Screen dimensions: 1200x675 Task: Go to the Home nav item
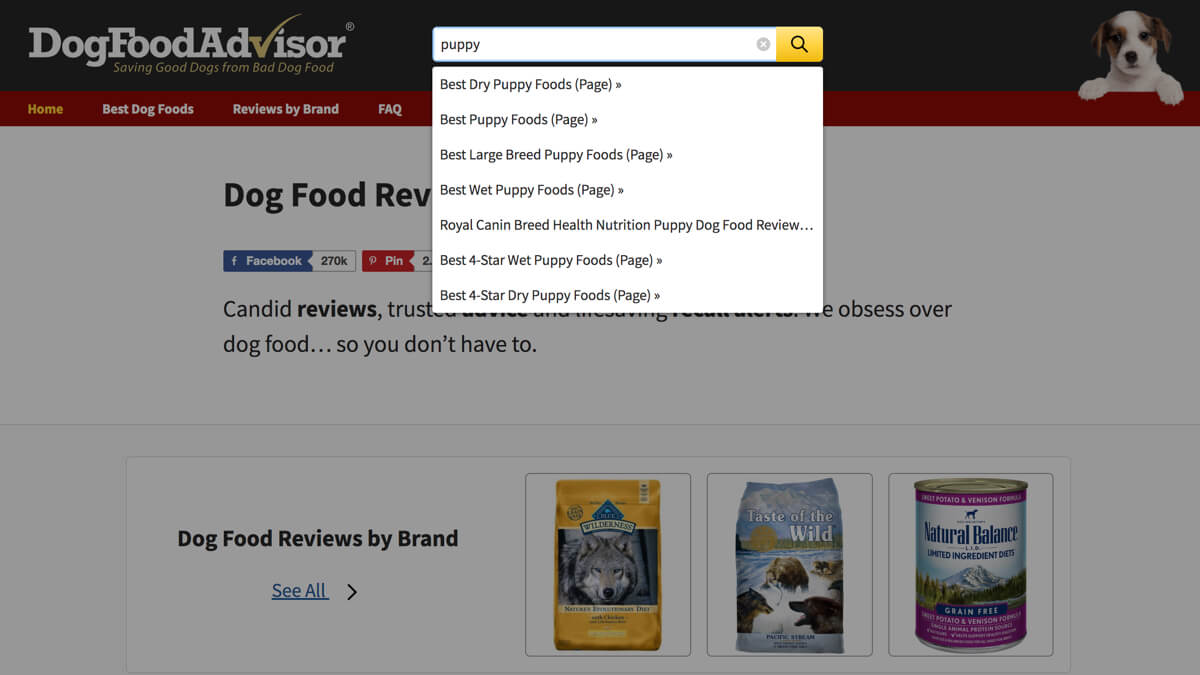(x=45, y=109)
